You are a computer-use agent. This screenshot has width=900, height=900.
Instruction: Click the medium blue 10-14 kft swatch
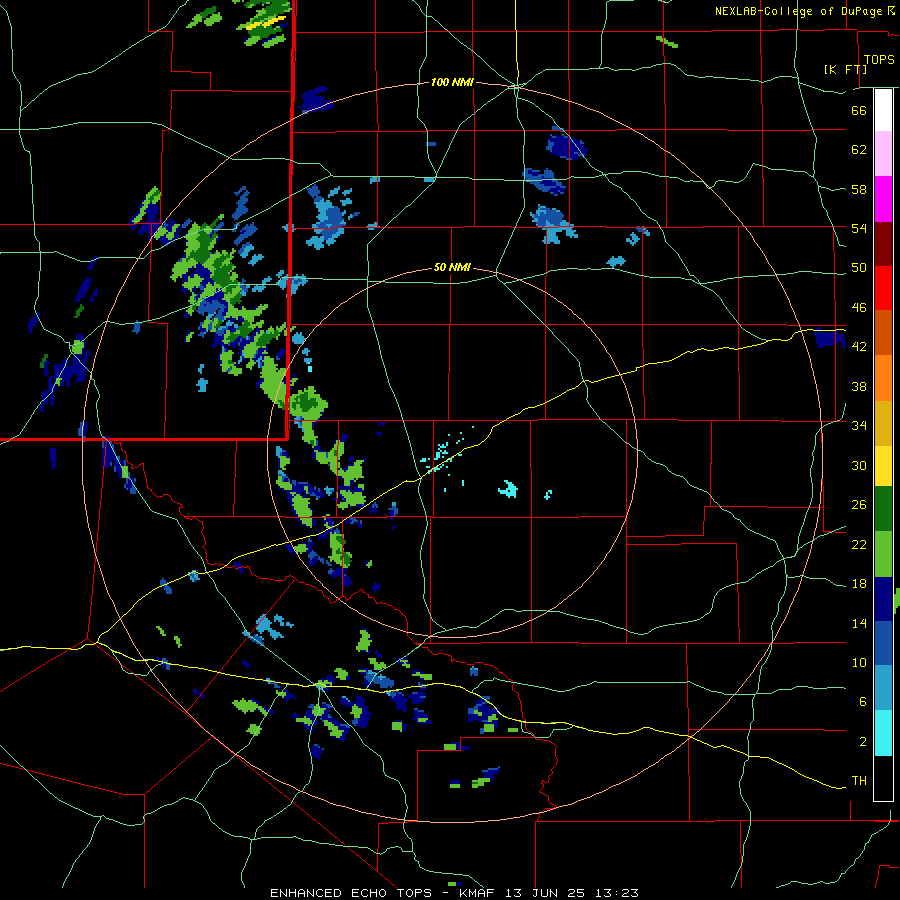883,643
